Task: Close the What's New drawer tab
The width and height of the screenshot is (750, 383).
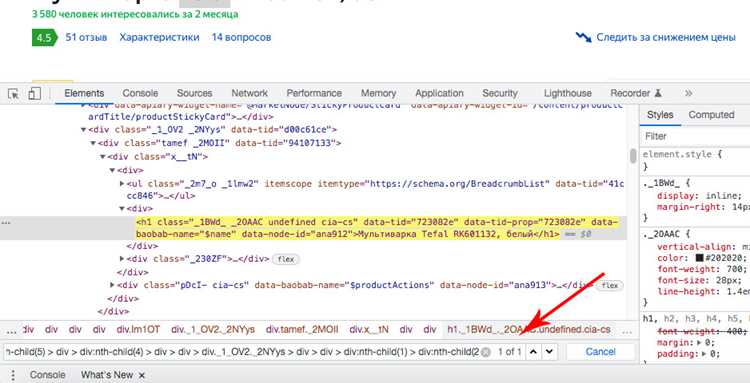Action: click(142, 375)
